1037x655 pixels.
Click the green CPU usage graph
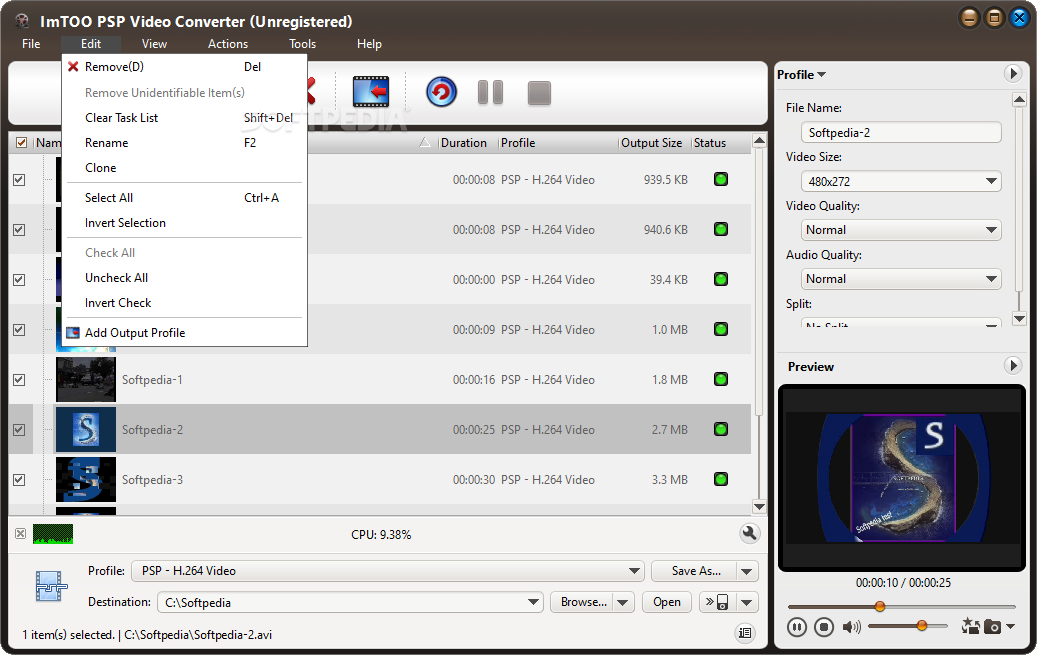point(53,534)
